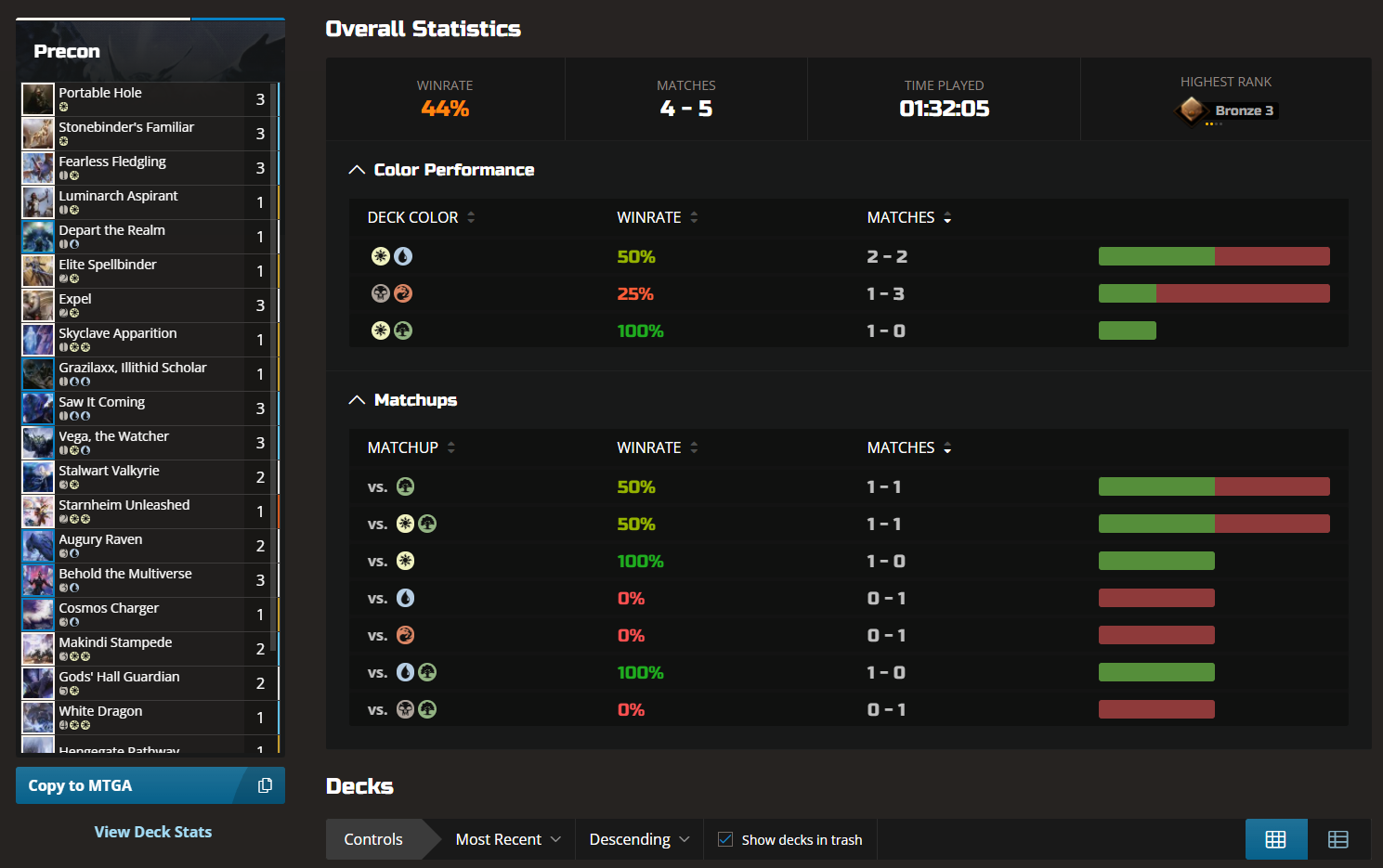
Task: Click the blue mana icon in the 0% blue-only matchup row
Action: (406, 598)
